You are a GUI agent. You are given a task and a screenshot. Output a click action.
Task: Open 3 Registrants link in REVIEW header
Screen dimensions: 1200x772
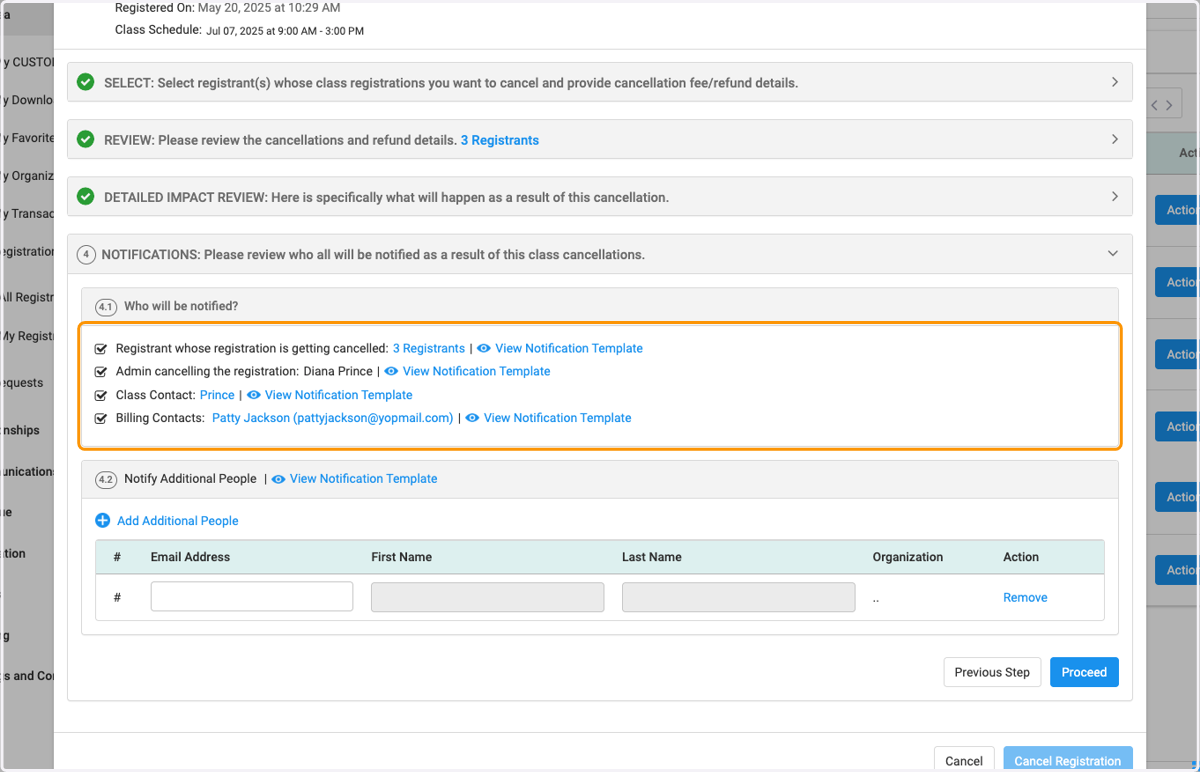[500, 140]
